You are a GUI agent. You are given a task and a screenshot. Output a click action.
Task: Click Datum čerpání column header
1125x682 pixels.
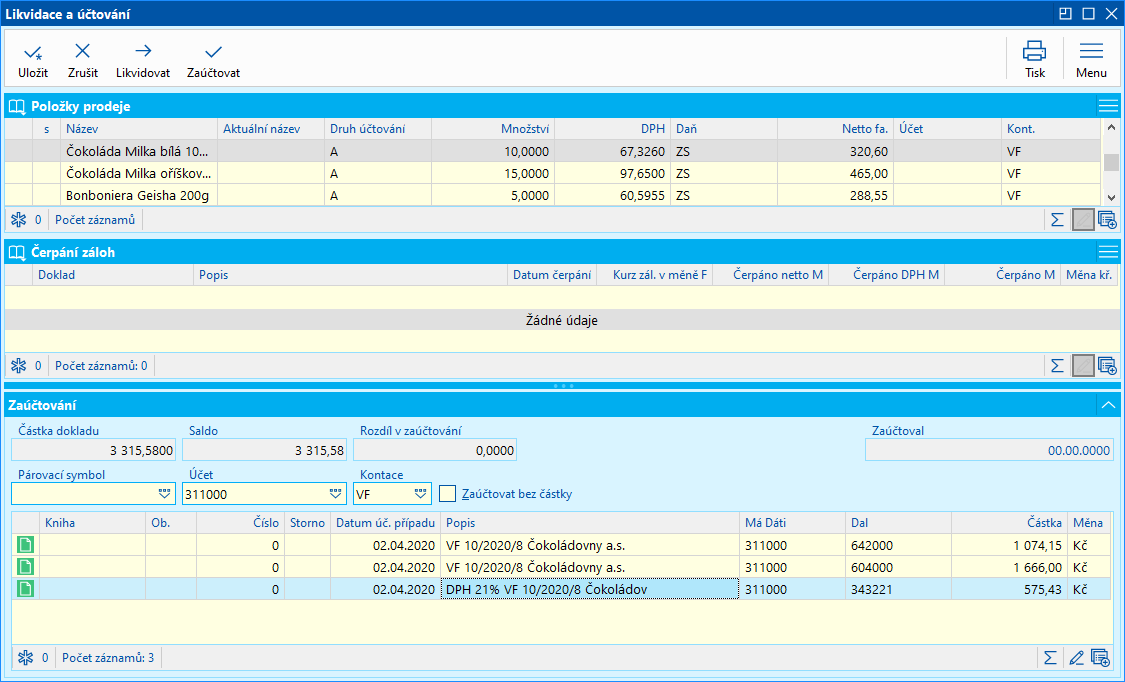pos(552,275)
